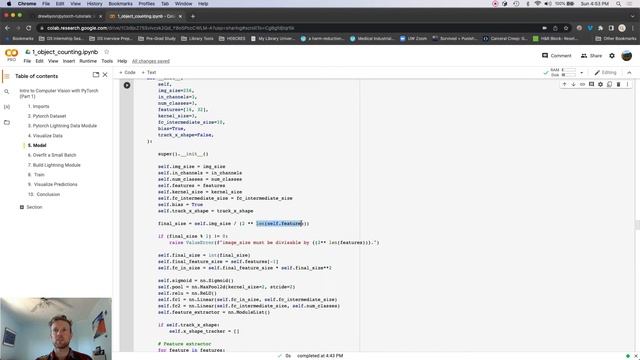
Task: Open the Wi-Fi menu bar icon
Action: [538, 4]
